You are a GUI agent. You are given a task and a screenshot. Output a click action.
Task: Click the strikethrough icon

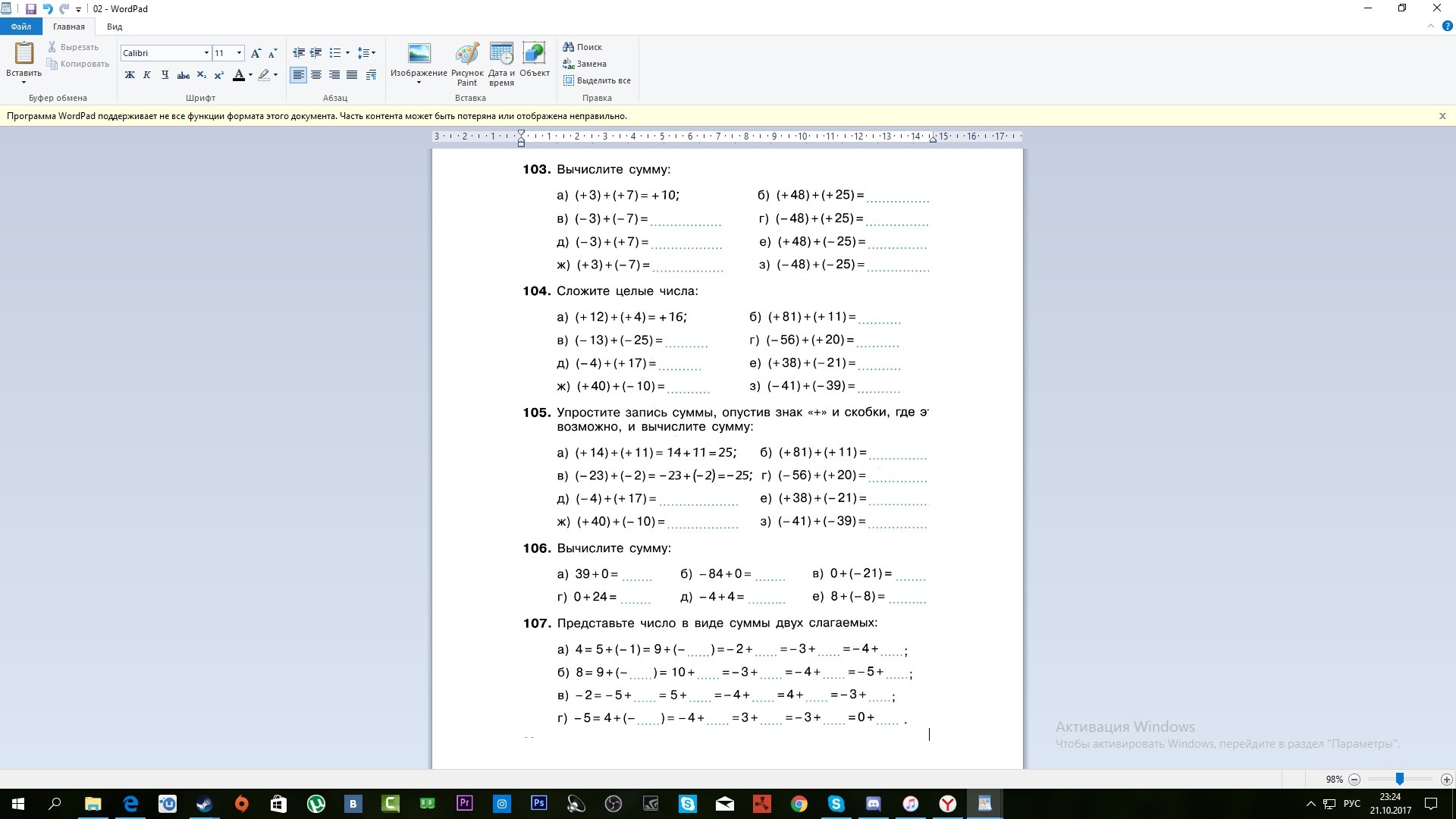[x=183, y=75]
